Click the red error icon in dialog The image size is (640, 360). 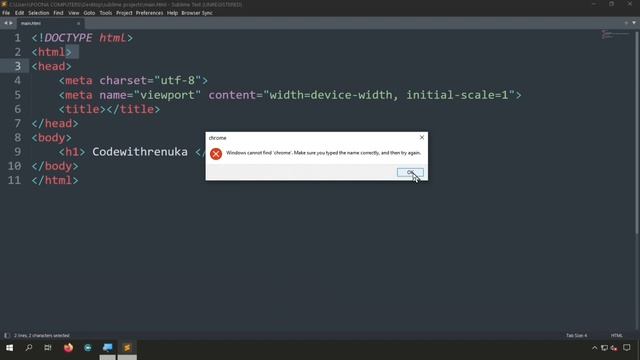click(216, 154)
